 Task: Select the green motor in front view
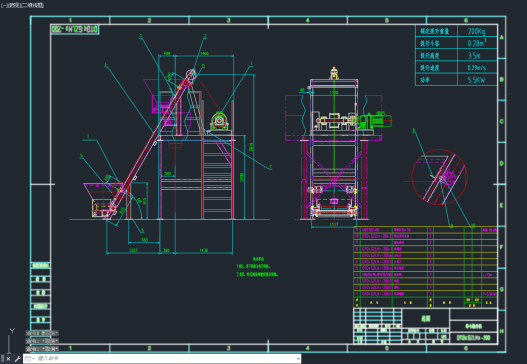[x=375, y=121]
